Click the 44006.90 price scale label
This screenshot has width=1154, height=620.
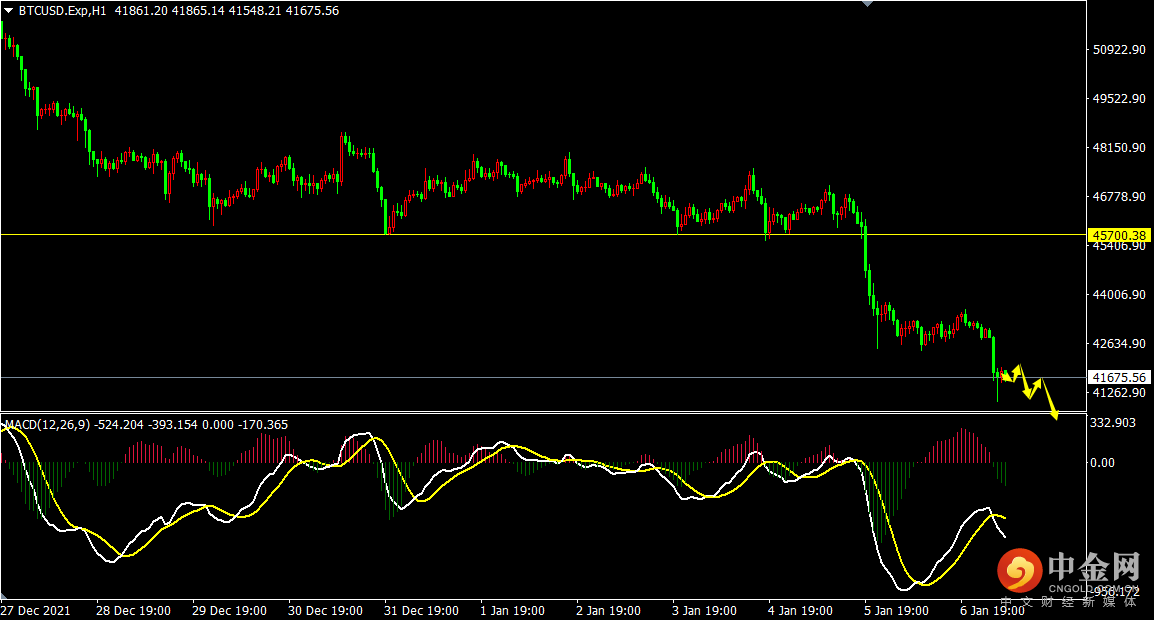pos(1119,295)
